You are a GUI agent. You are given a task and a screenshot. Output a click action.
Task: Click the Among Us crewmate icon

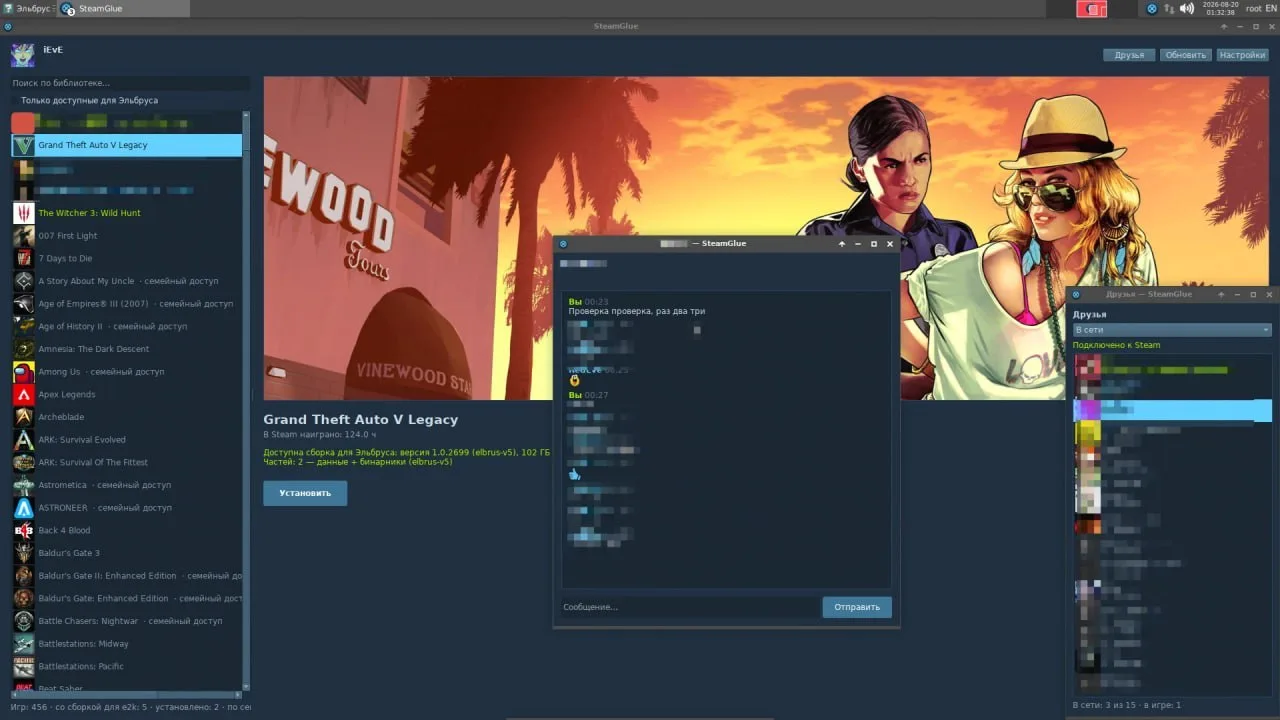click(23, 372)
